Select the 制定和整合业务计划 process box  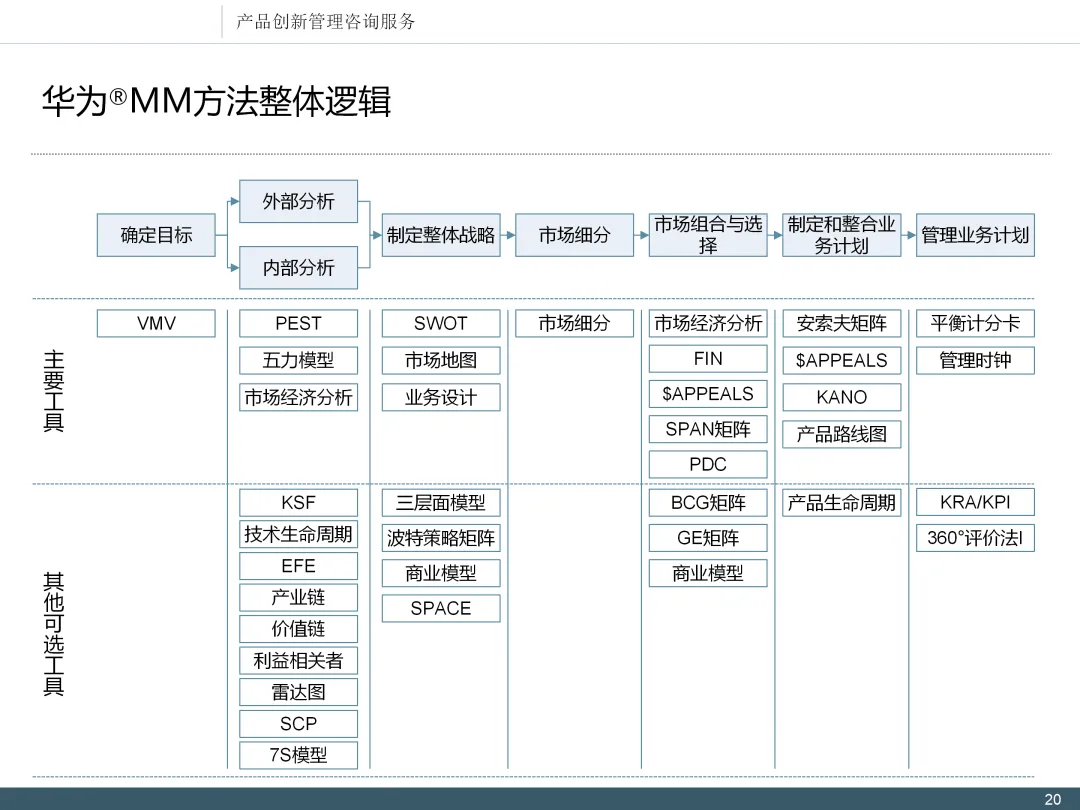coord(842,235)
